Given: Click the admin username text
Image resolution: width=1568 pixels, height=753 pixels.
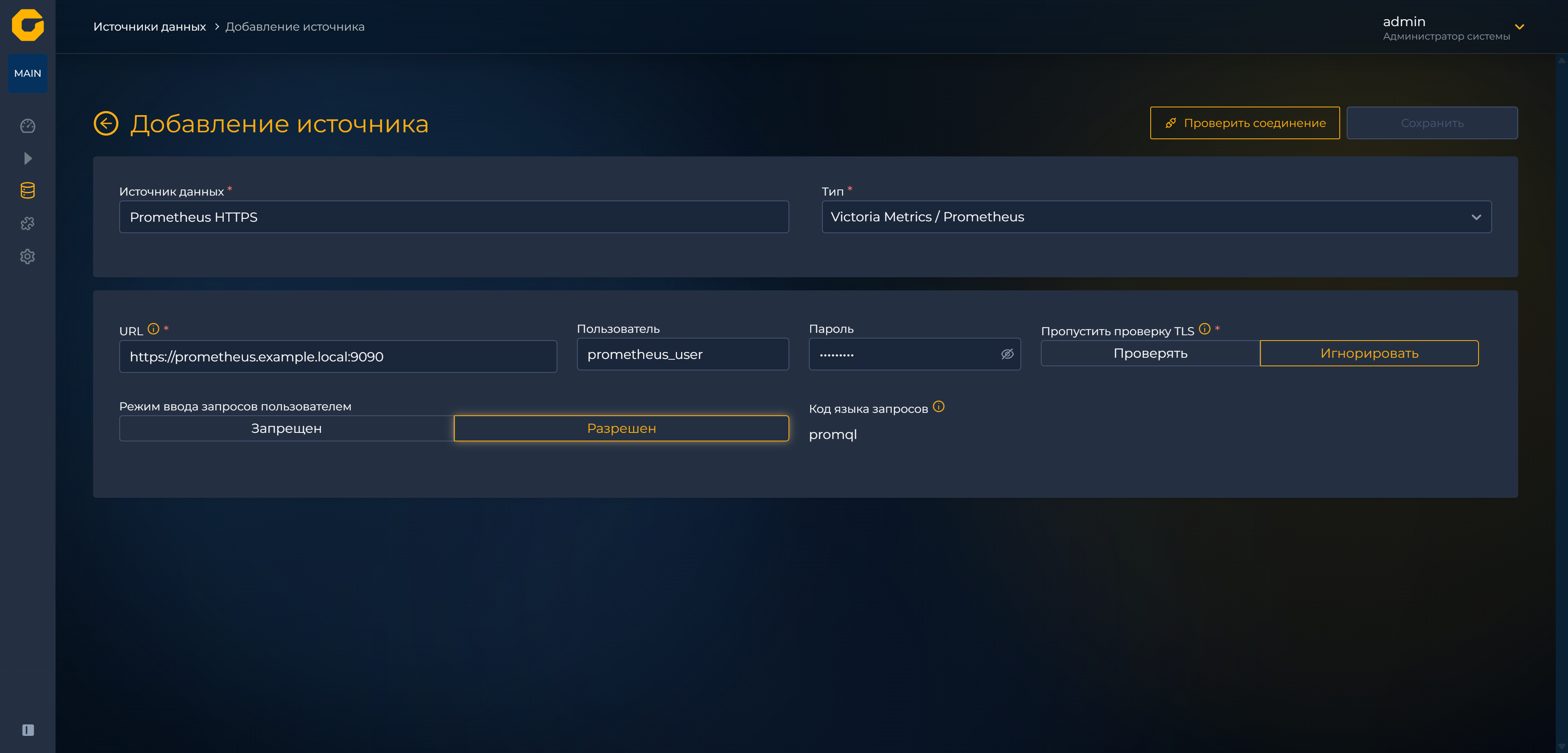Looking at the screenshot, I should pos(1404,21).
